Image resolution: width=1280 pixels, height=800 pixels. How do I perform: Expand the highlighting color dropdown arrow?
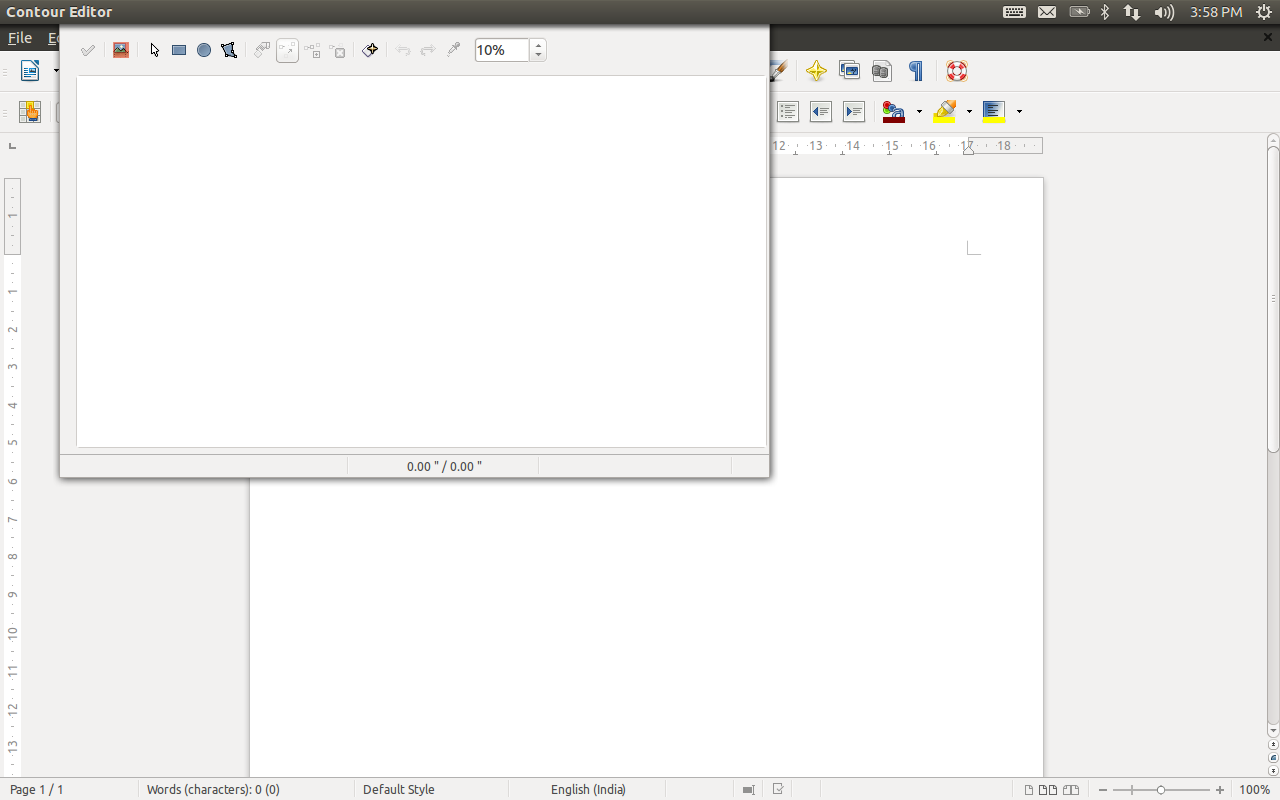[x=969, y=112]
